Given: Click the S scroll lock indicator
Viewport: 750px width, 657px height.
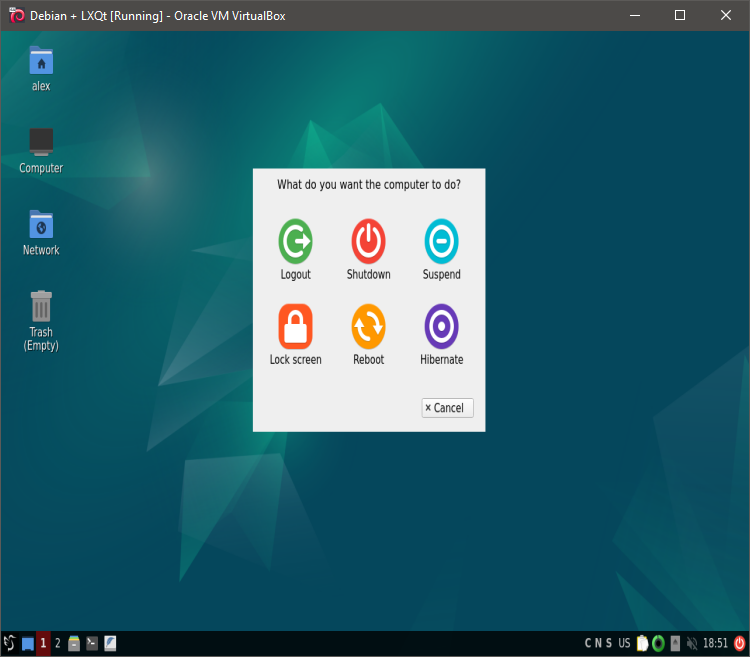Looking at the screenshot, I should 608,643.
